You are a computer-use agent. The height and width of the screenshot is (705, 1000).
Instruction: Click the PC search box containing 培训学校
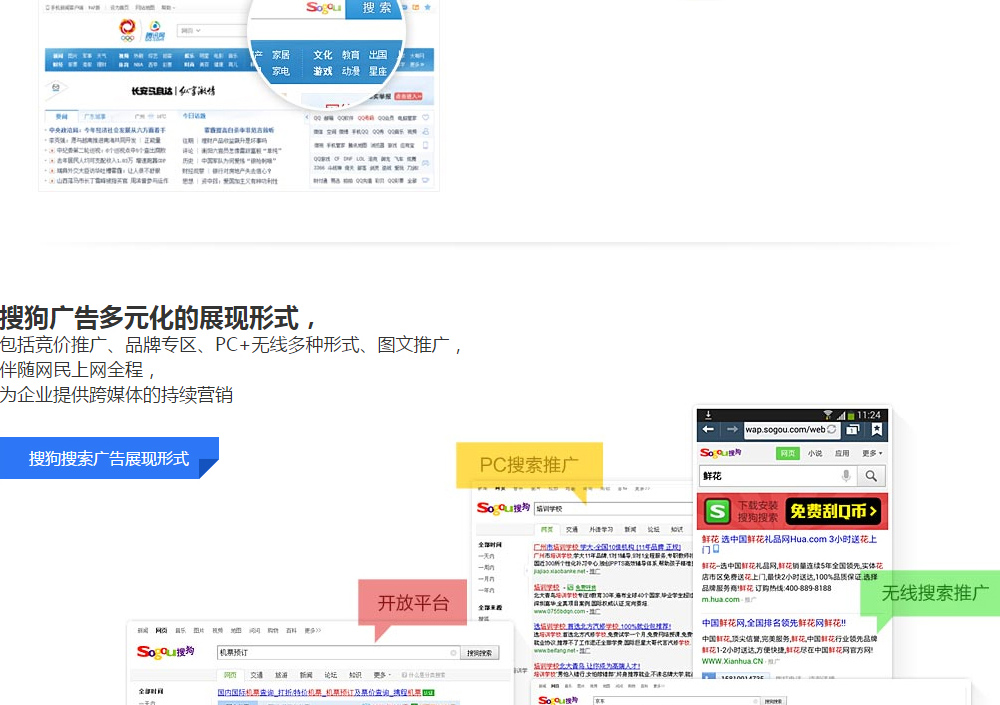coord(612,508)
